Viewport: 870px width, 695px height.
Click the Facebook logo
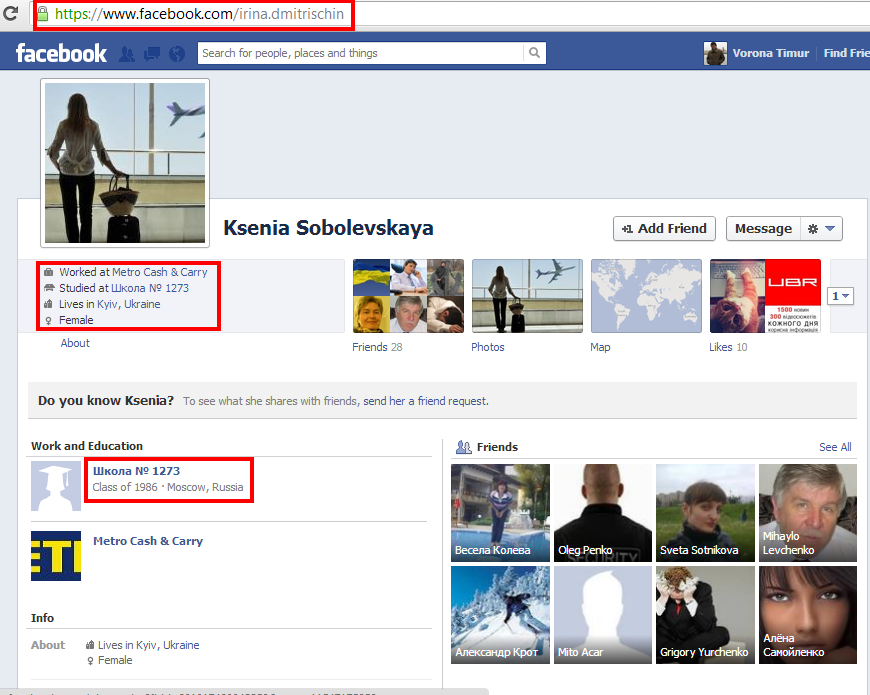coord(61,54)
